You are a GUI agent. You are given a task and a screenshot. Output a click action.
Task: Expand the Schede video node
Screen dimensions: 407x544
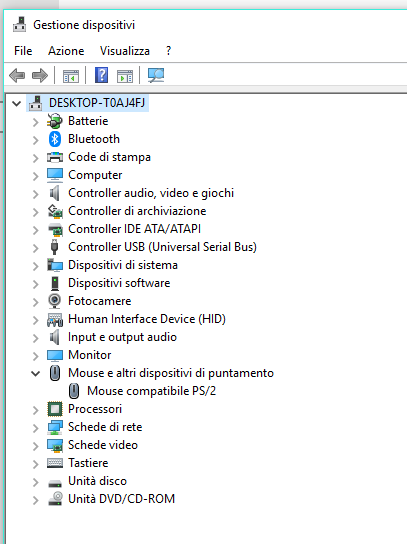point(35,446)
